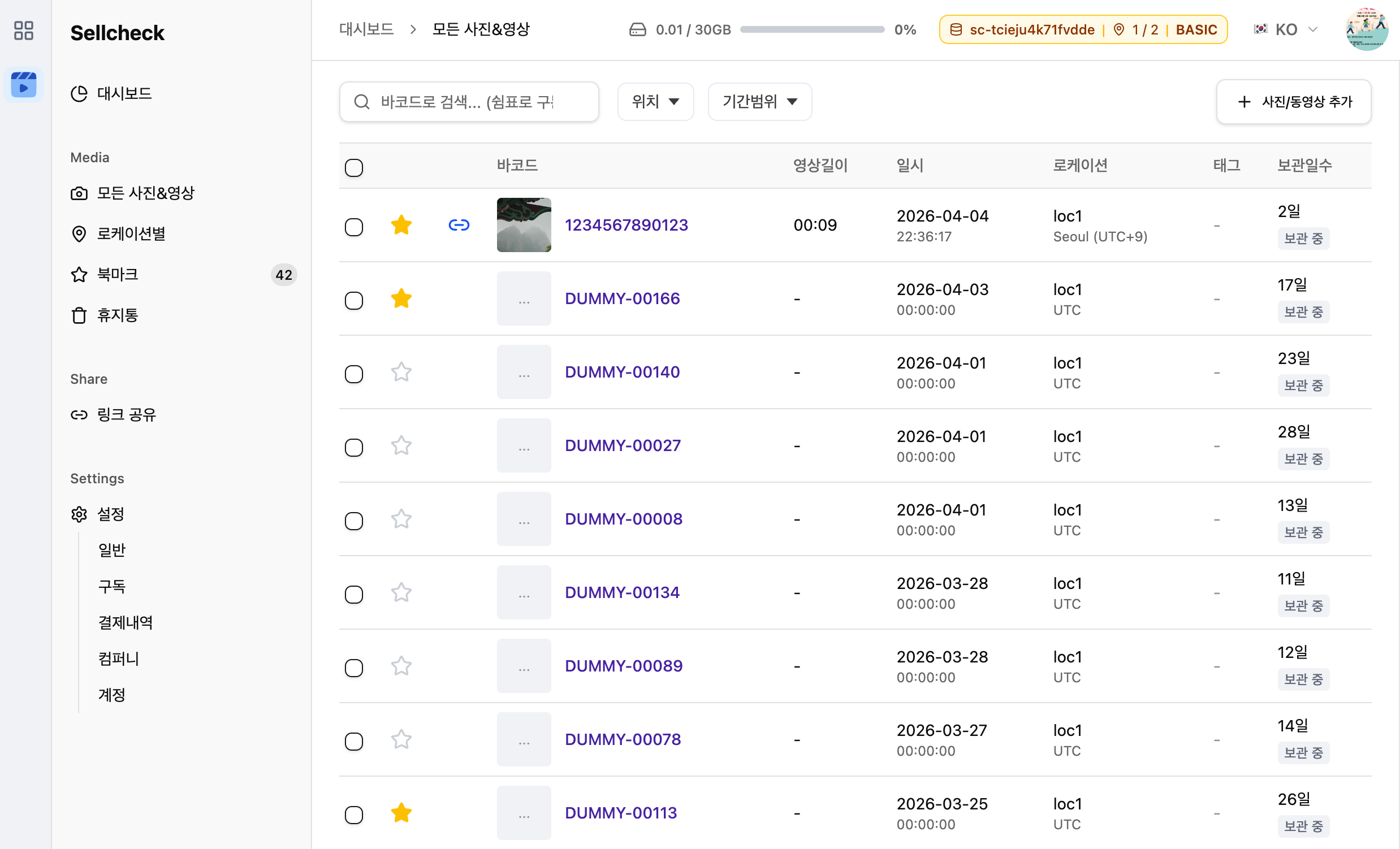Click the storage usage progress bar
Image resolution: width=1400 pixels, height=849 pixels.
(811, 29)
